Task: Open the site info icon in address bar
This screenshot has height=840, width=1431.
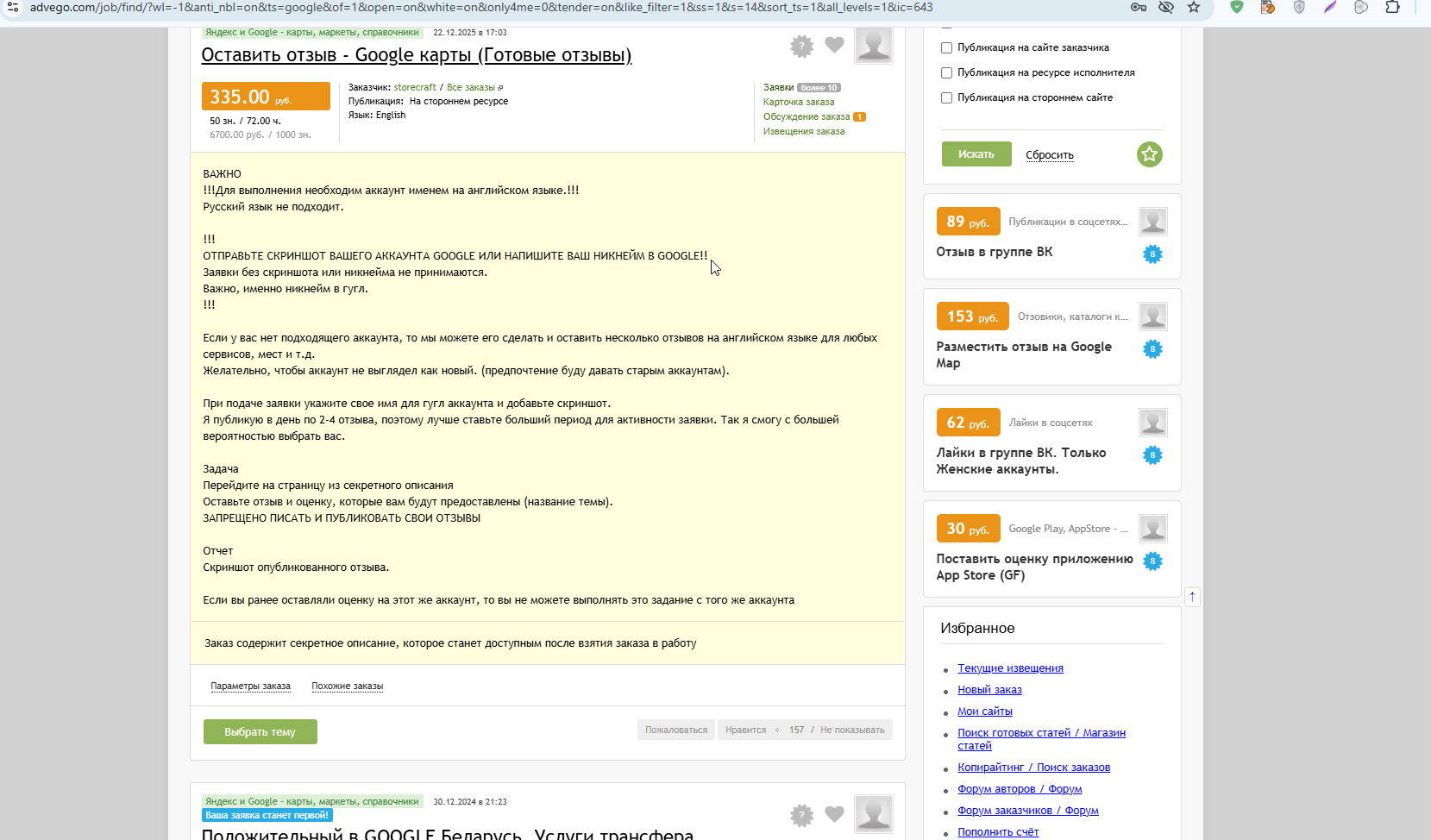Action: pyautogui.click(x=13, y=7)
